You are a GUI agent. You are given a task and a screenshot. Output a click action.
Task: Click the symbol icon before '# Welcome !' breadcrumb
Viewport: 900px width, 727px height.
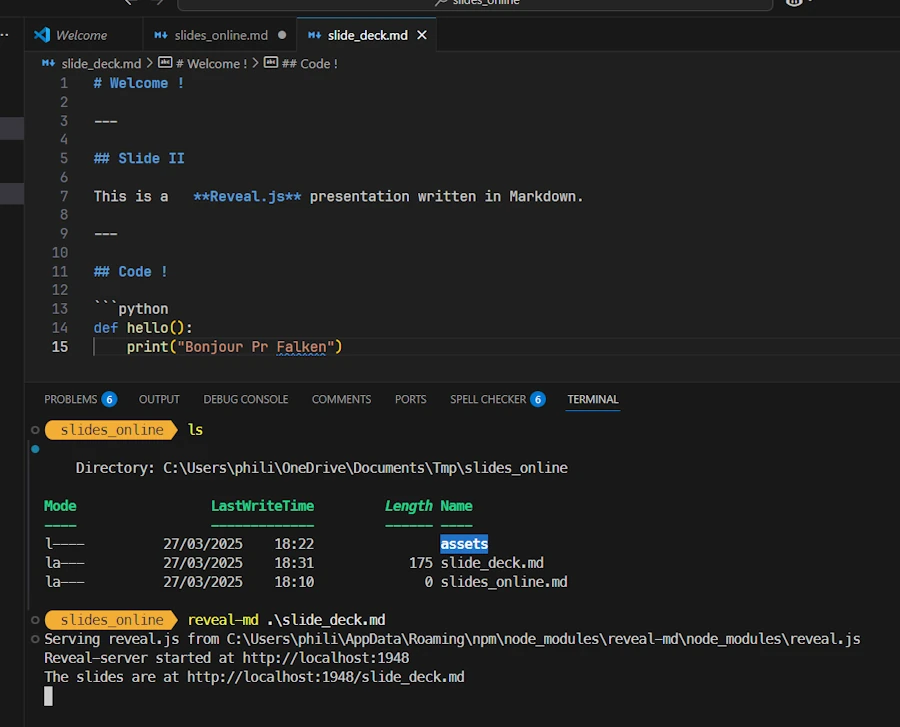point(165,63)
